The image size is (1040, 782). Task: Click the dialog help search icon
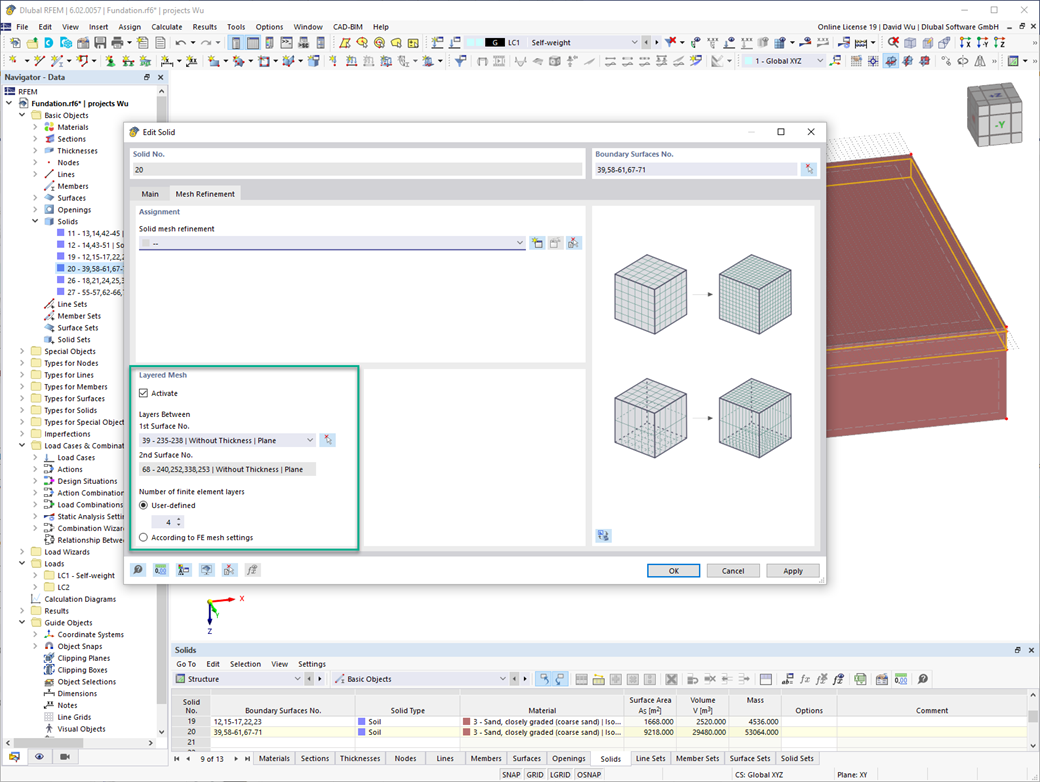click(x=138, y=570)
